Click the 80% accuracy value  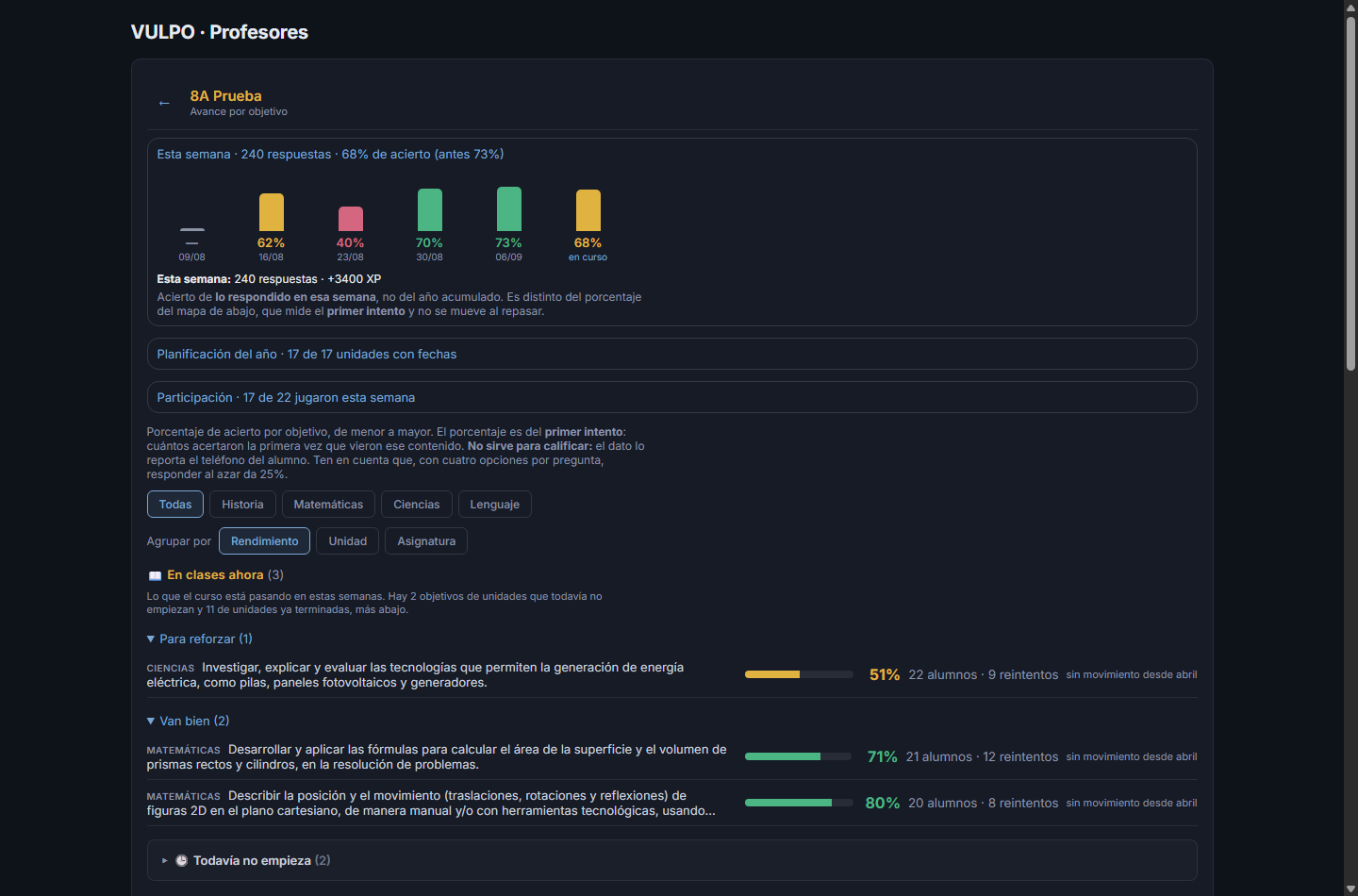(883, 803)
